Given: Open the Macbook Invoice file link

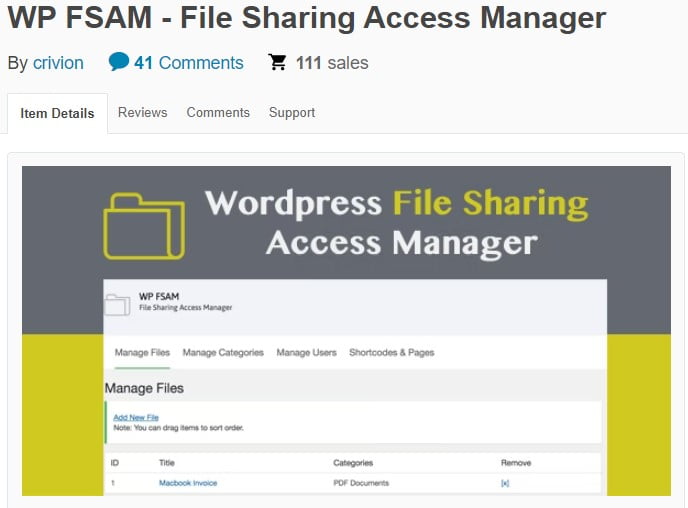Looking at the screenshot, I should click(188, 483).
